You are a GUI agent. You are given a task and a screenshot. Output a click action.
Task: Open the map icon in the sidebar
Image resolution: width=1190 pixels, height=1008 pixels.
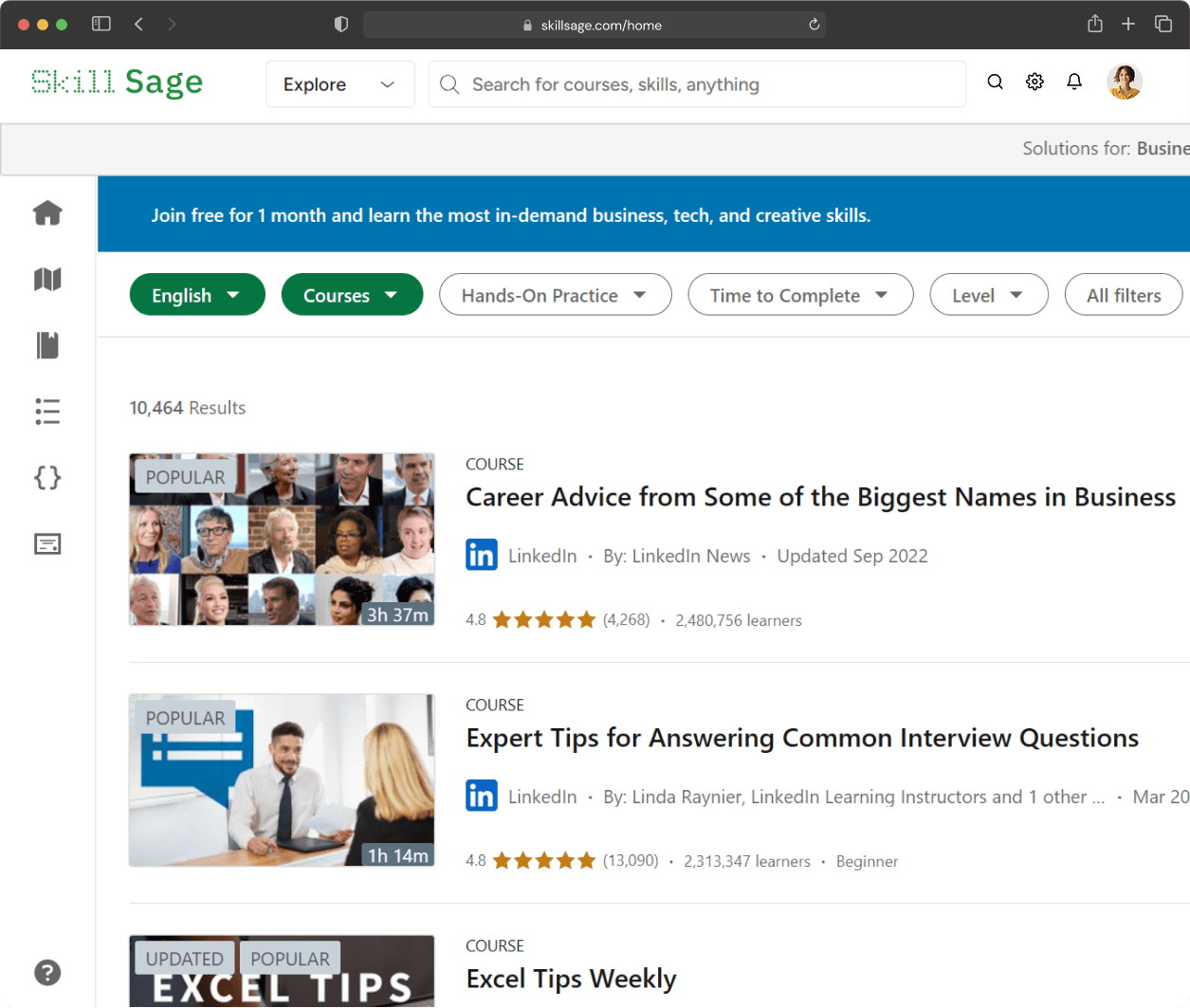pos(47,280)
